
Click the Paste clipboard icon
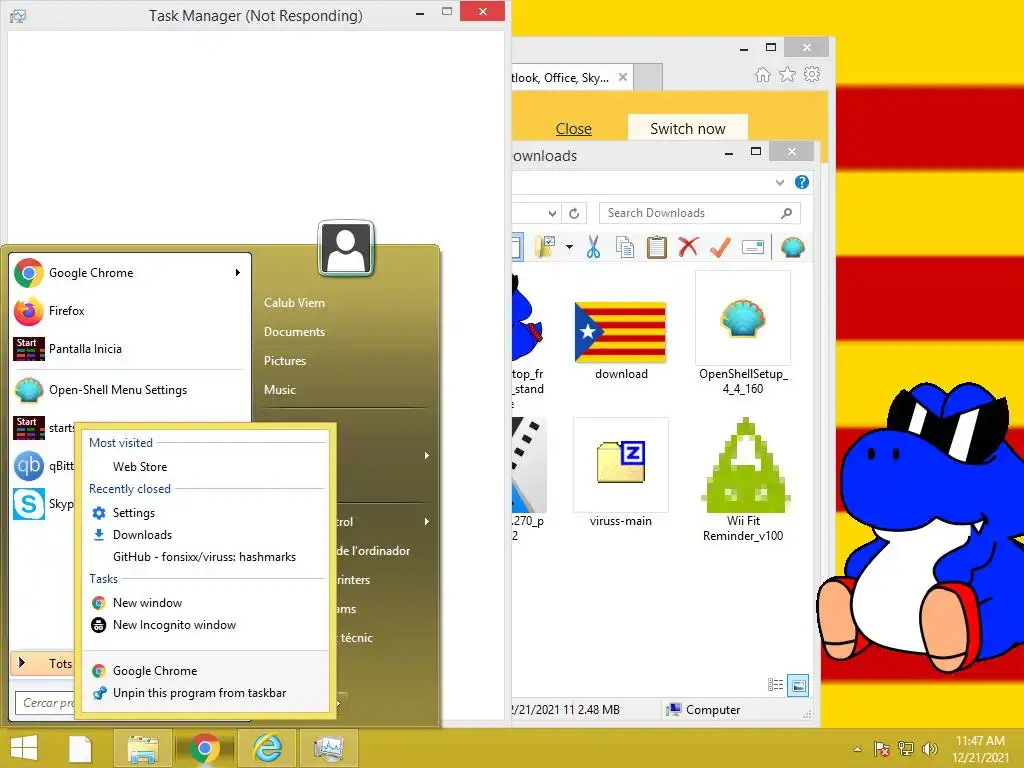[656, 248]
